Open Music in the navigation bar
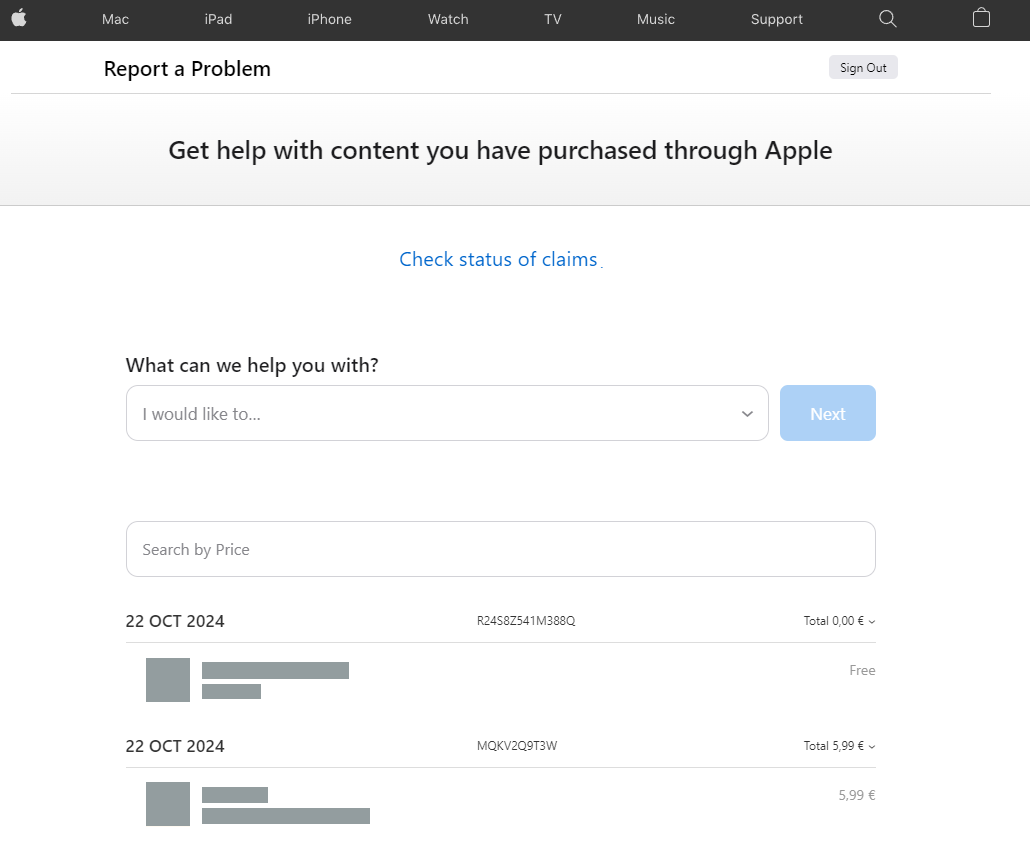Screen dimensions: 1030x846 click(656, 19)
